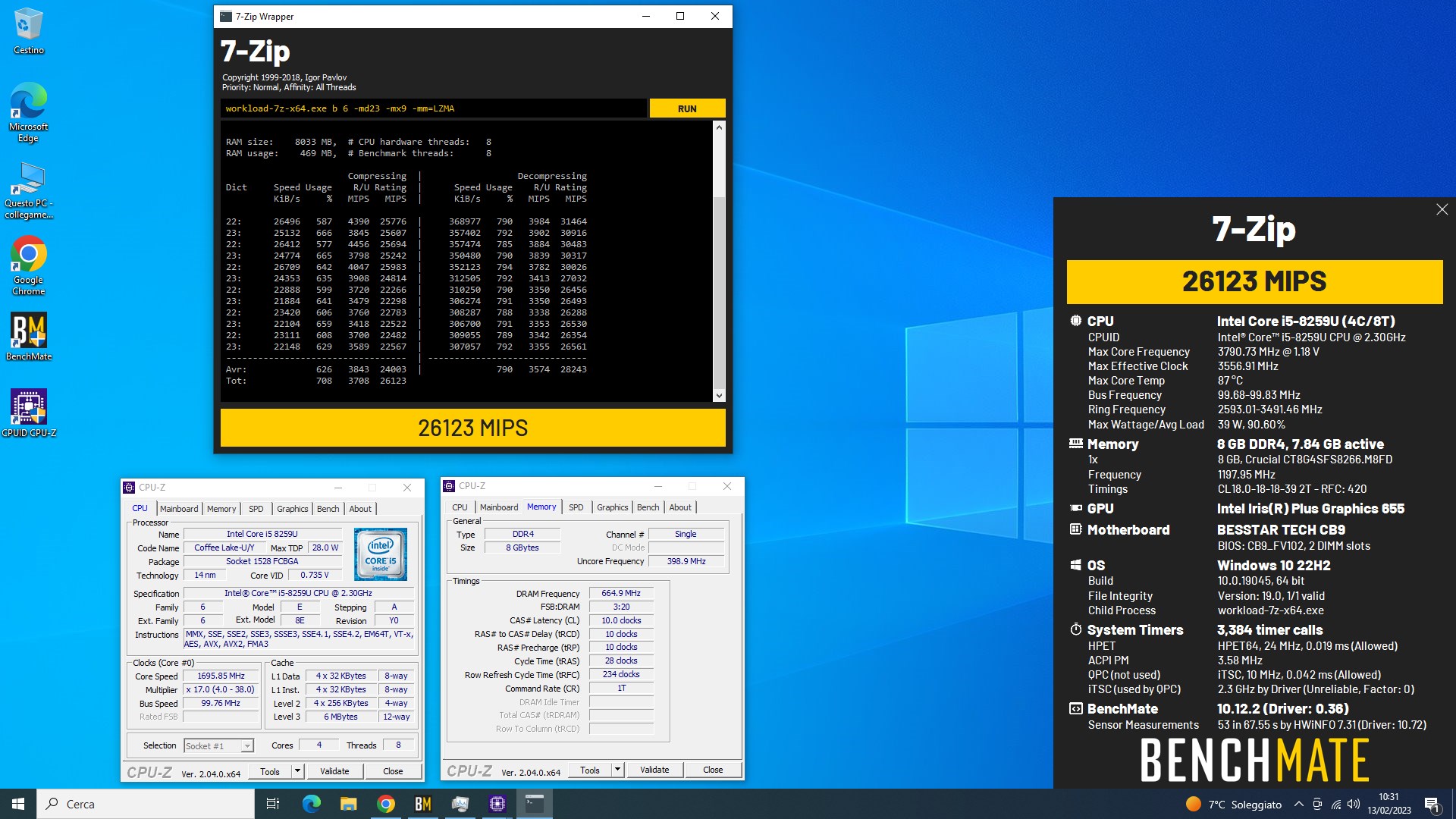Screen dimensions: 1456x819
Task: Click the Windows Start button
Action: pos(18,804)
